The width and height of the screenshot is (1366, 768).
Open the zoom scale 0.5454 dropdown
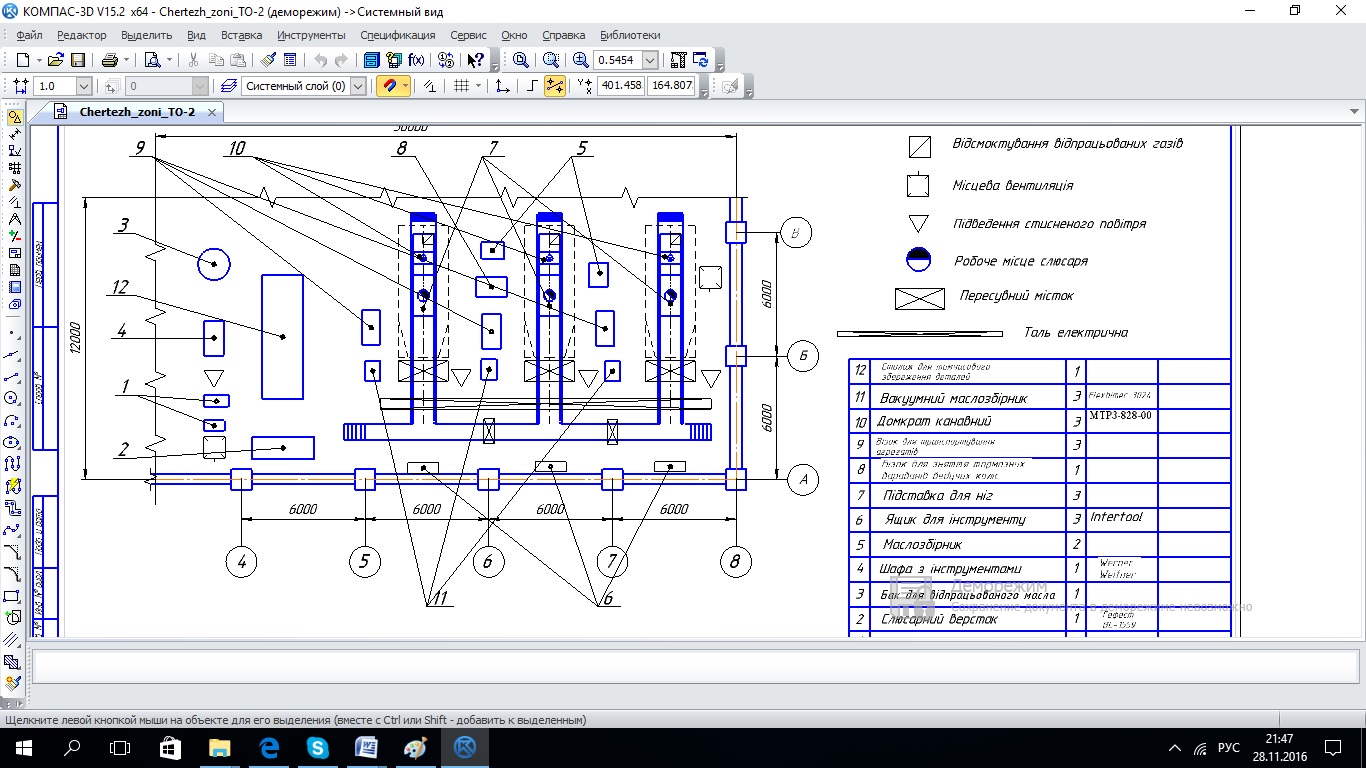click(x=650, y=60)
